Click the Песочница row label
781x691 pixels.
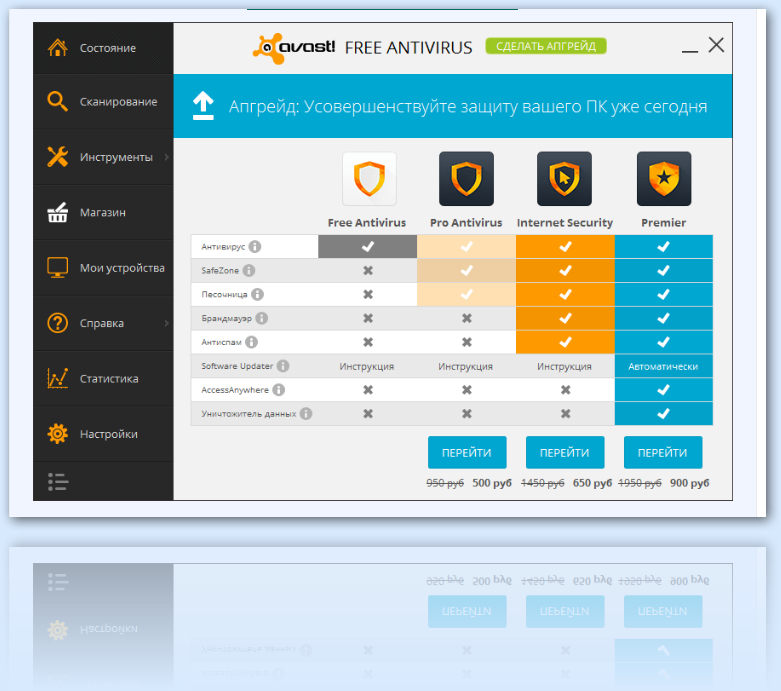pos(224,294)
